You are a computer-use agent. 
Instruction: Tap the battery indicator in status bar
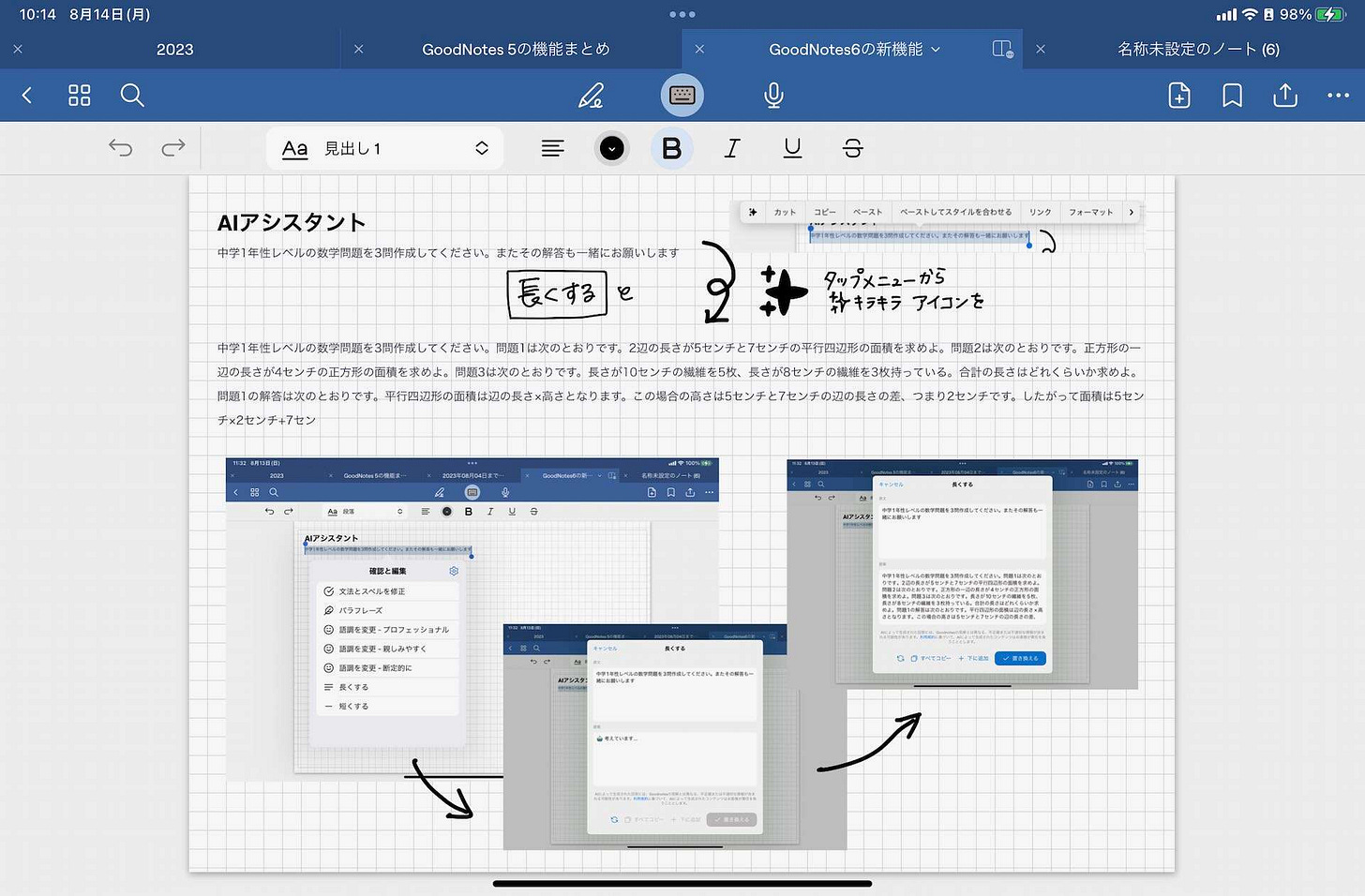1329,14
